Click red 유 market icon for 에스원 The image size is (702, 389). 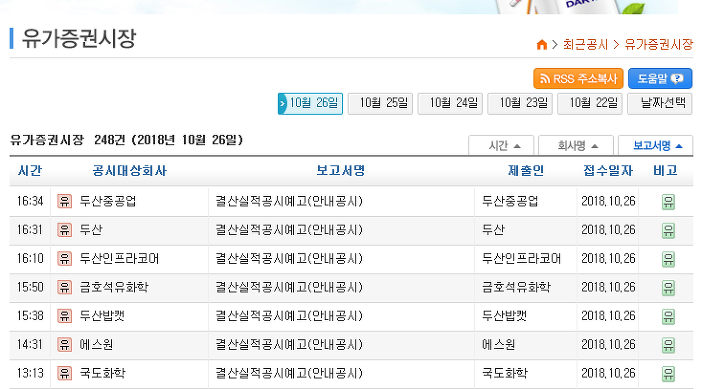pyautogui.click(x=64, y=345)
